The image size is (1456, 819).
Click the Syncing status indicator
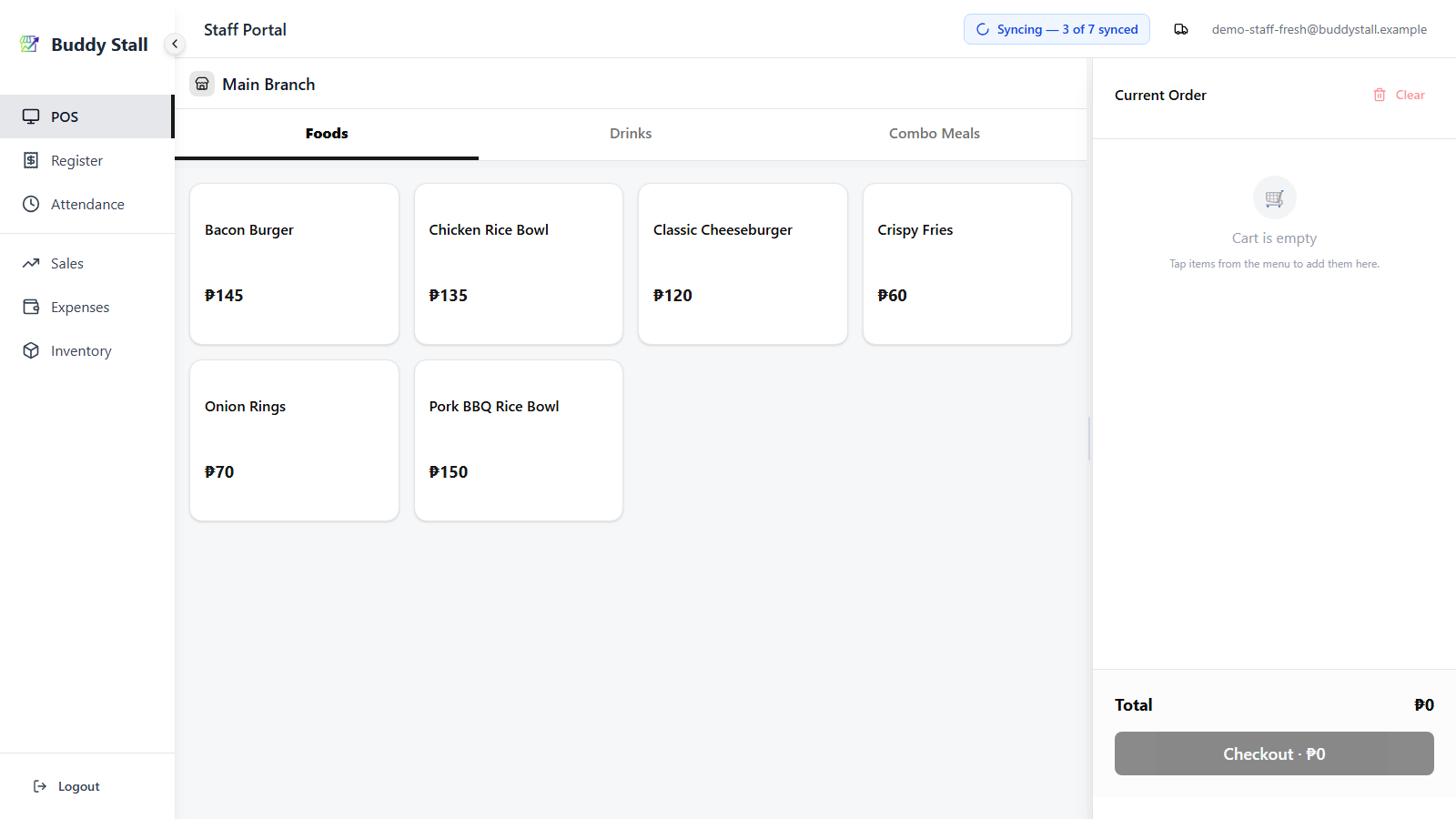[1057, 29]
